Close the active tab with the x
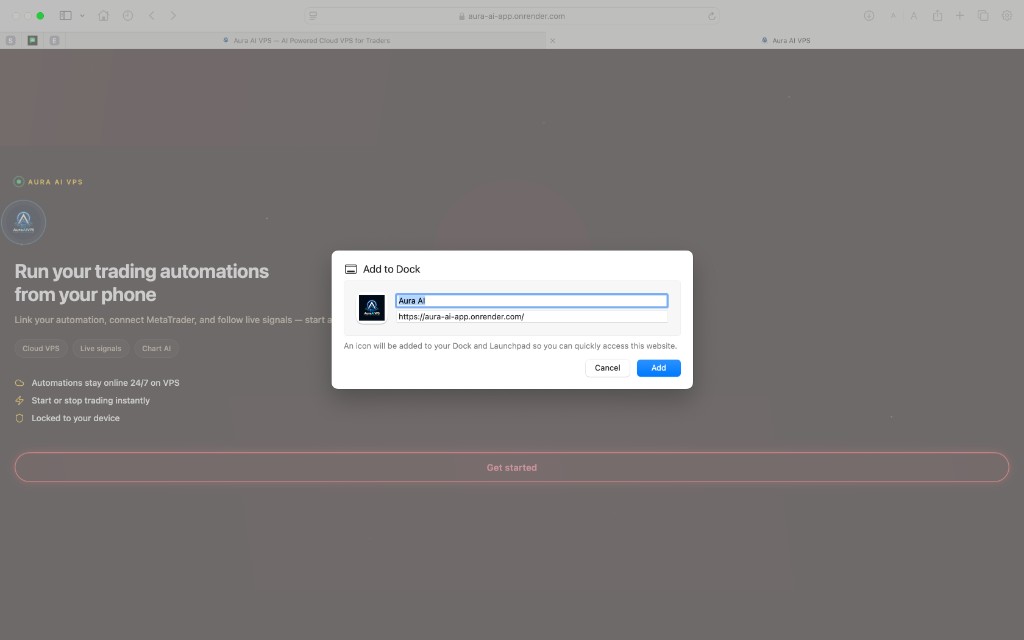1024x640 pixels. pyautogui.click(x=552, y=40)
